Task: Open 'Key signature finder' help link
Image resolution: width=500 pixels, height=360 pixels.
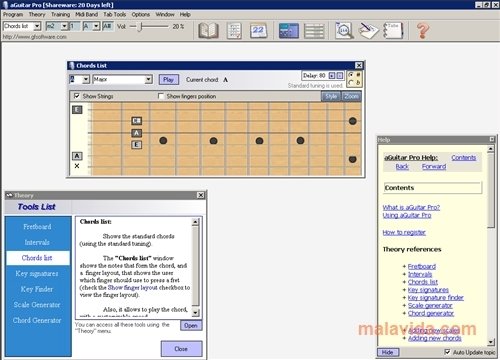Action: point(436,297)
